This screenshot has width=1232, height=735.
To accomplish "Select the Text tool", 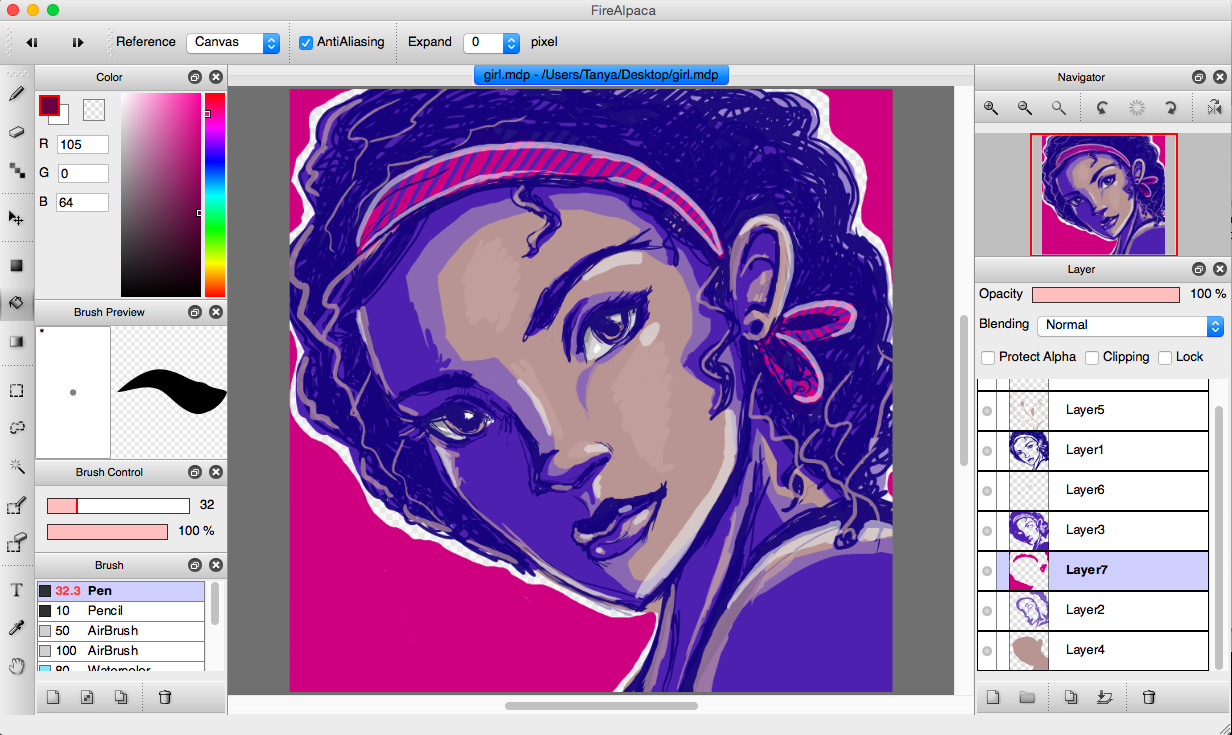I will 16,590.
